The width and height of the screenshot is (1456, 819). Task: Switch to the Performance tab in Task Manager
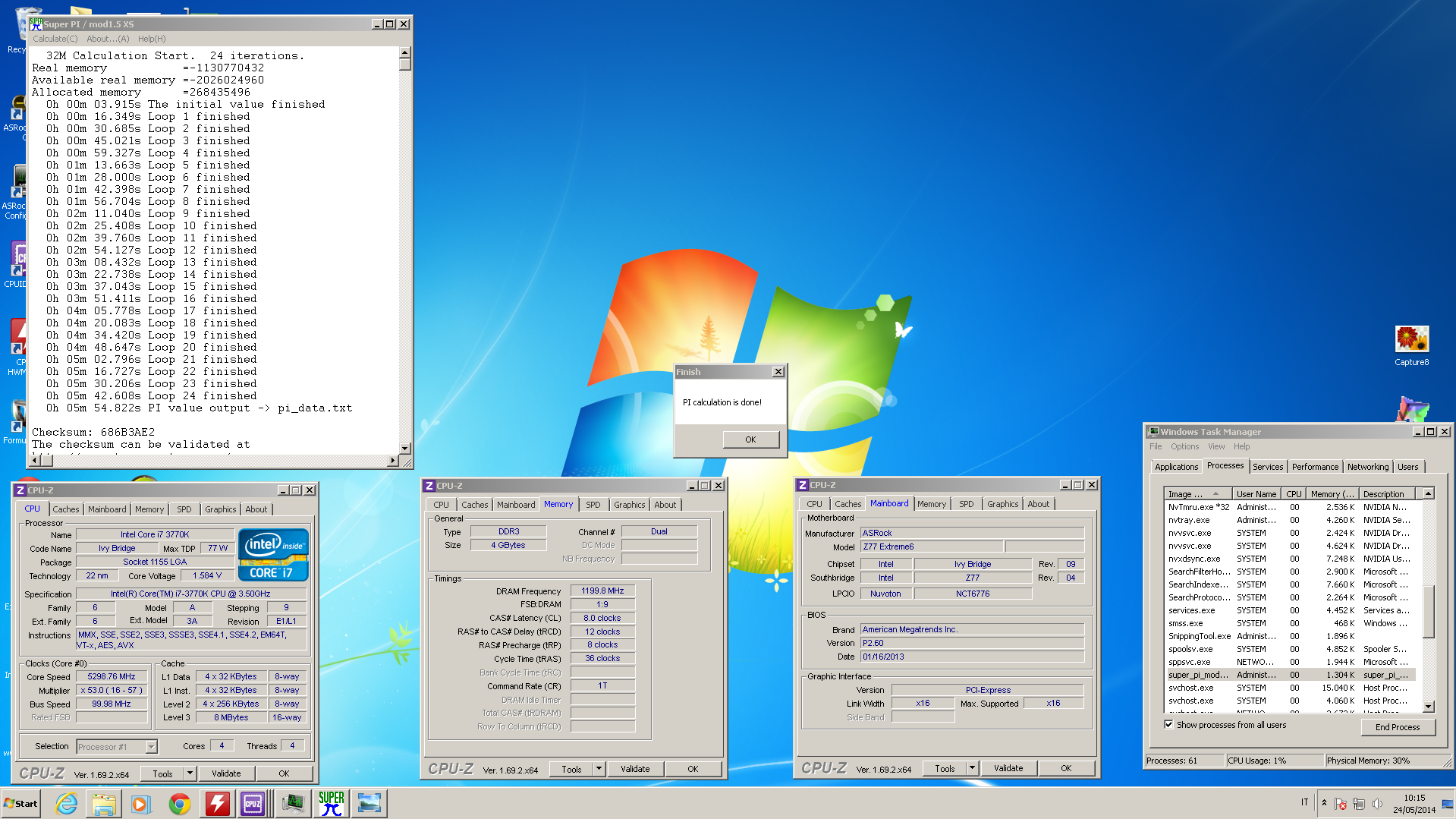coord(1315,467)
